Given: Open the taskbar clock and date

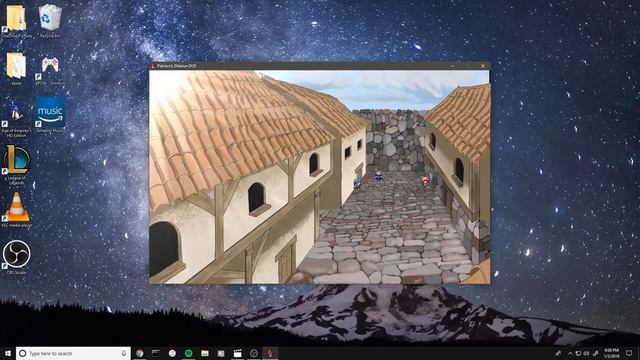Looking at the screenshot, I should click(x=611, y=353).
